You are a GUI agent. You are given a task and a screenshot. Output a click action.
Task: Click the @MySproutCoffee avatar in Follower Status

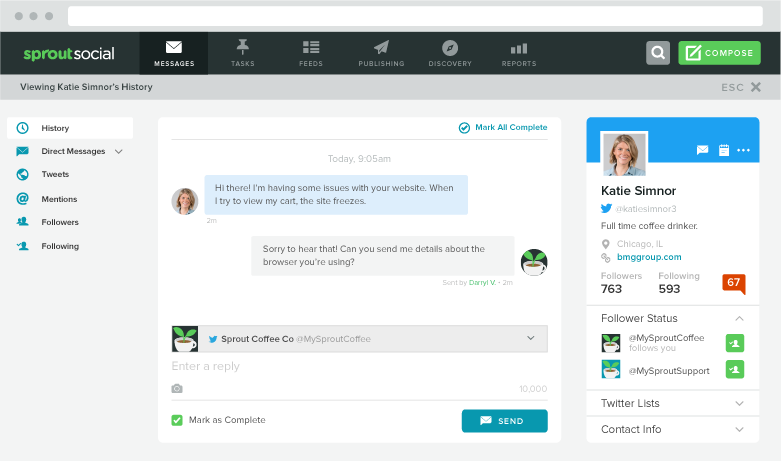pos(611,343)
